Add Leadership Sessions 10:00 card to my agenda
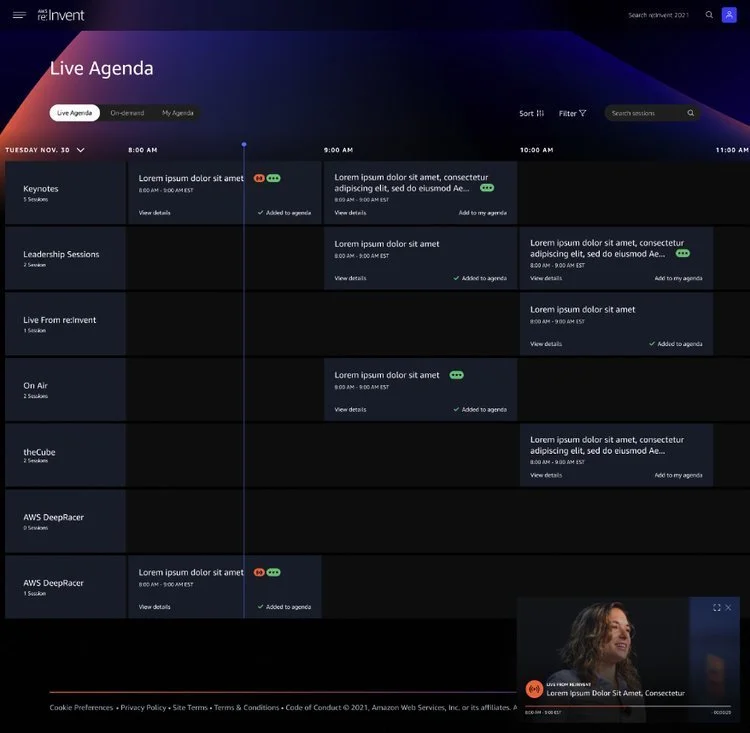The width and height of the screenshot is (750, 733). [678, 278]
